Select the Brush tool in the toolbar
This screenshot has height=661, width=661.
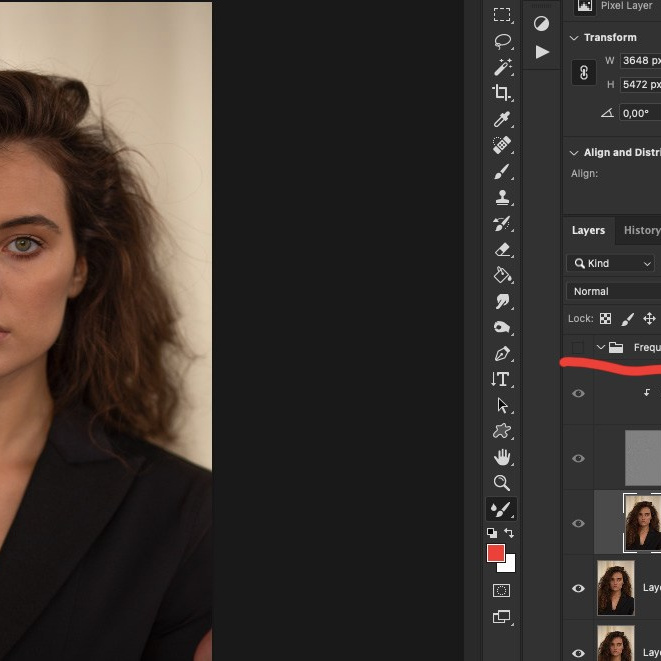point(502,172)
